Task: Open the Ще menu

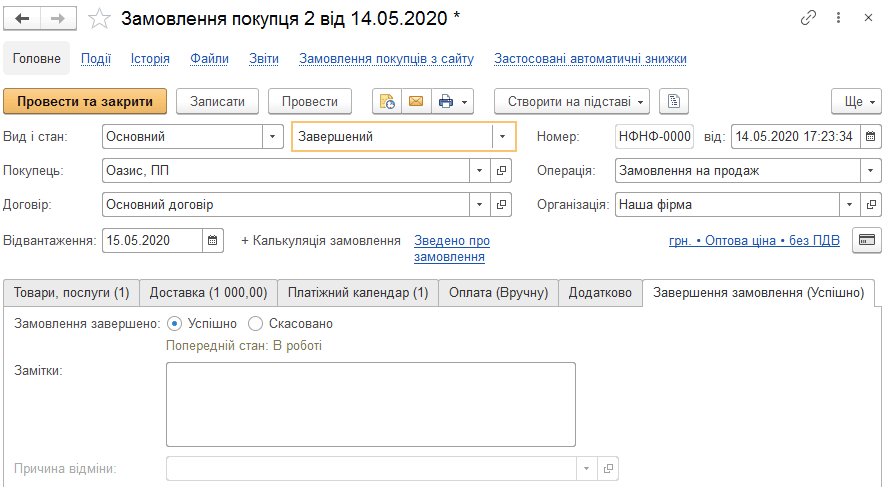Action: (x=856, y=102)
